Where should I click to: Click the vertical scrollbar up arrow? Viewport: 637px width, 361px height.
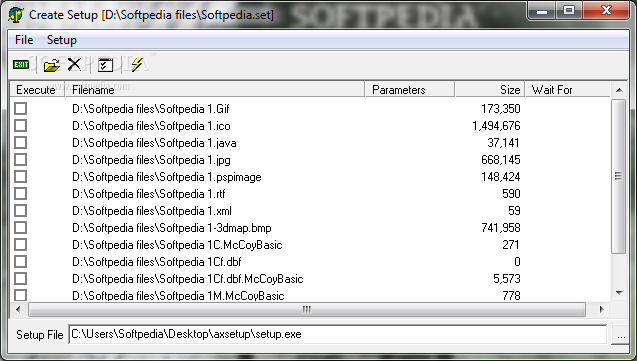point(619,90)
